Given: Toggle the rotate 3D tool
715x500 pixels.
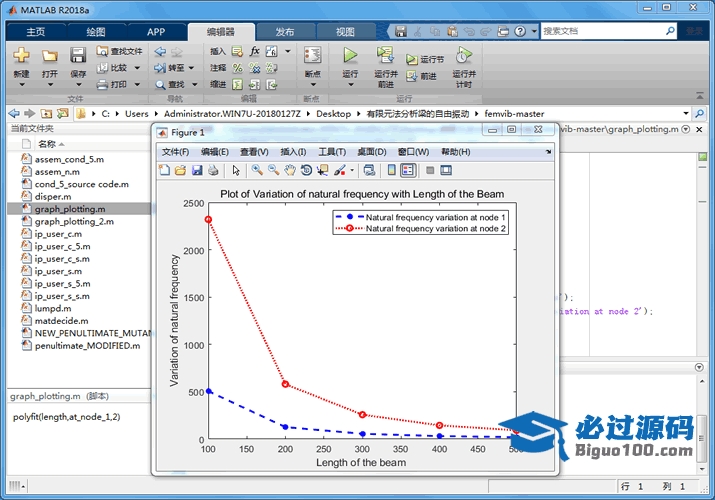Looking at the screenshot, I should coord(306,170).
